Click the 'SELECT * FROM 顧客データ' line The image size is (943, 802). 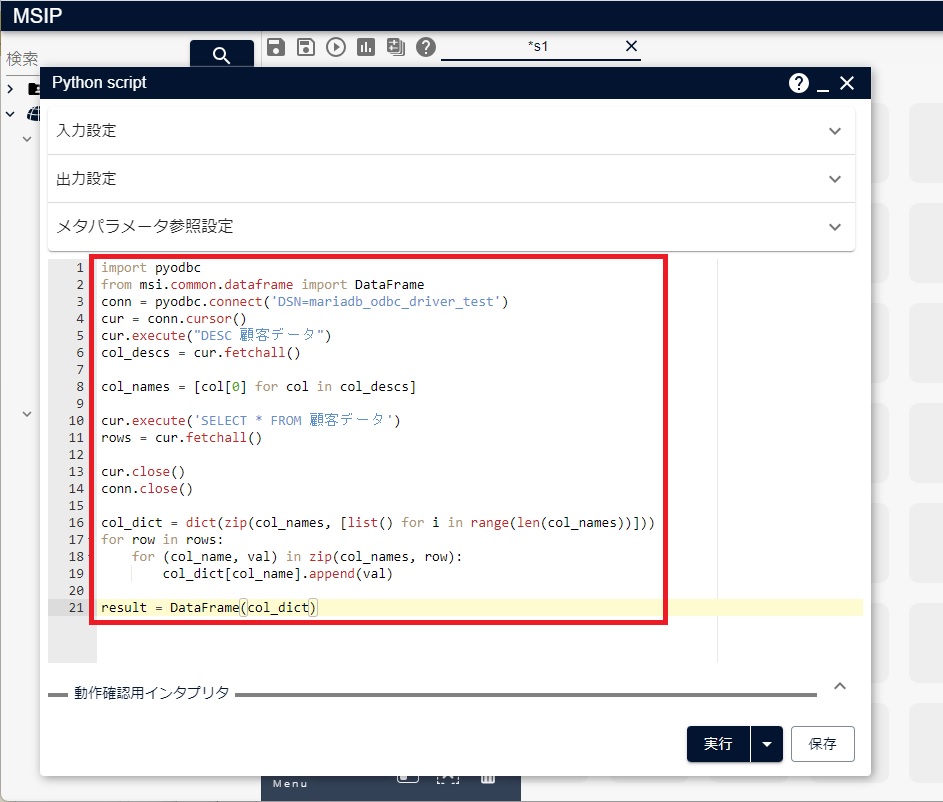tap(250, 420)
